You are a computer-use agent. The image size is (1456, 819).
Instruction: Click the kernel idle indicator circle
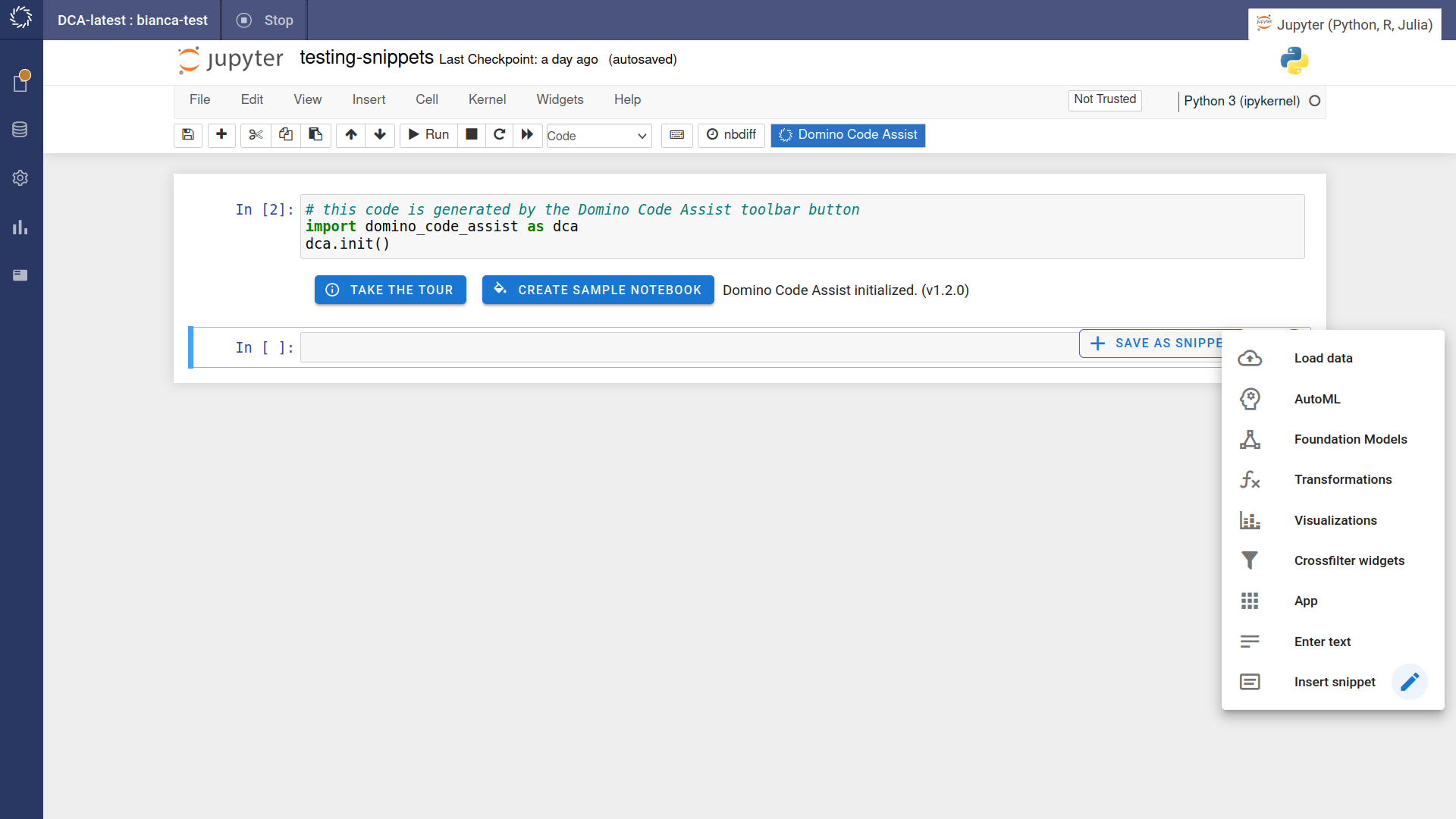point(1315,101)
